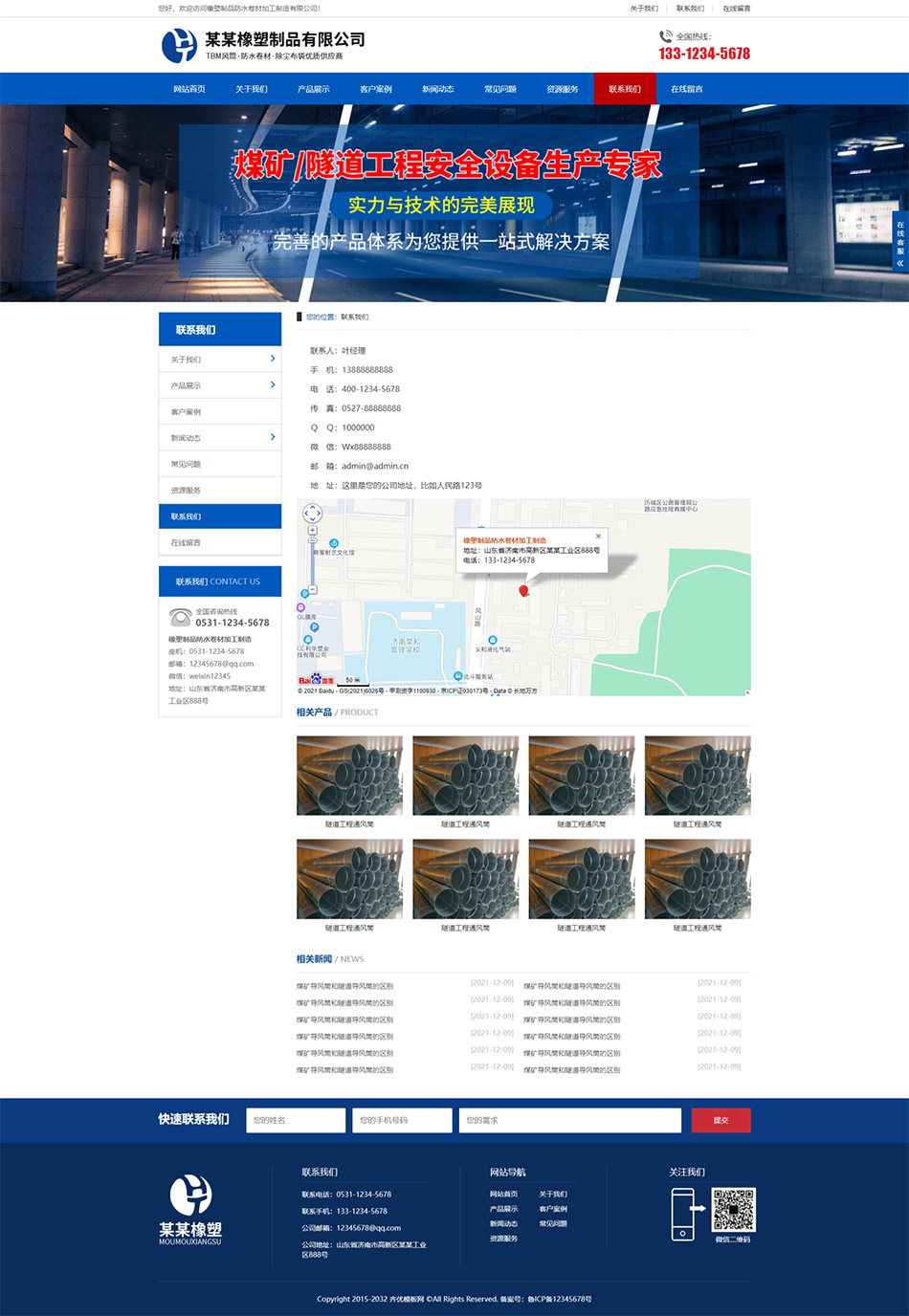Click the WeChat ID Wx88888888
The width and height of the screenshot is (909, 1316).
366,447
